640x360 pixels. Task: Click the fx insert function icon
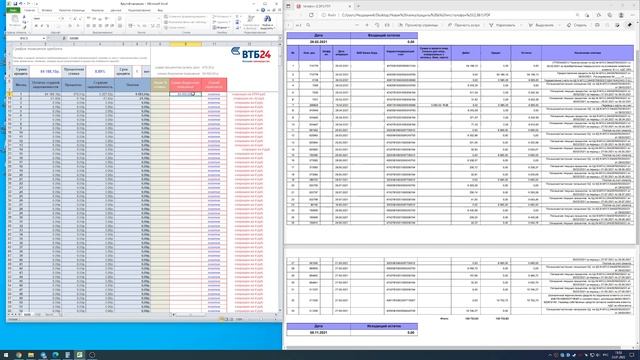pyautogui.click(x=64, y=38)
